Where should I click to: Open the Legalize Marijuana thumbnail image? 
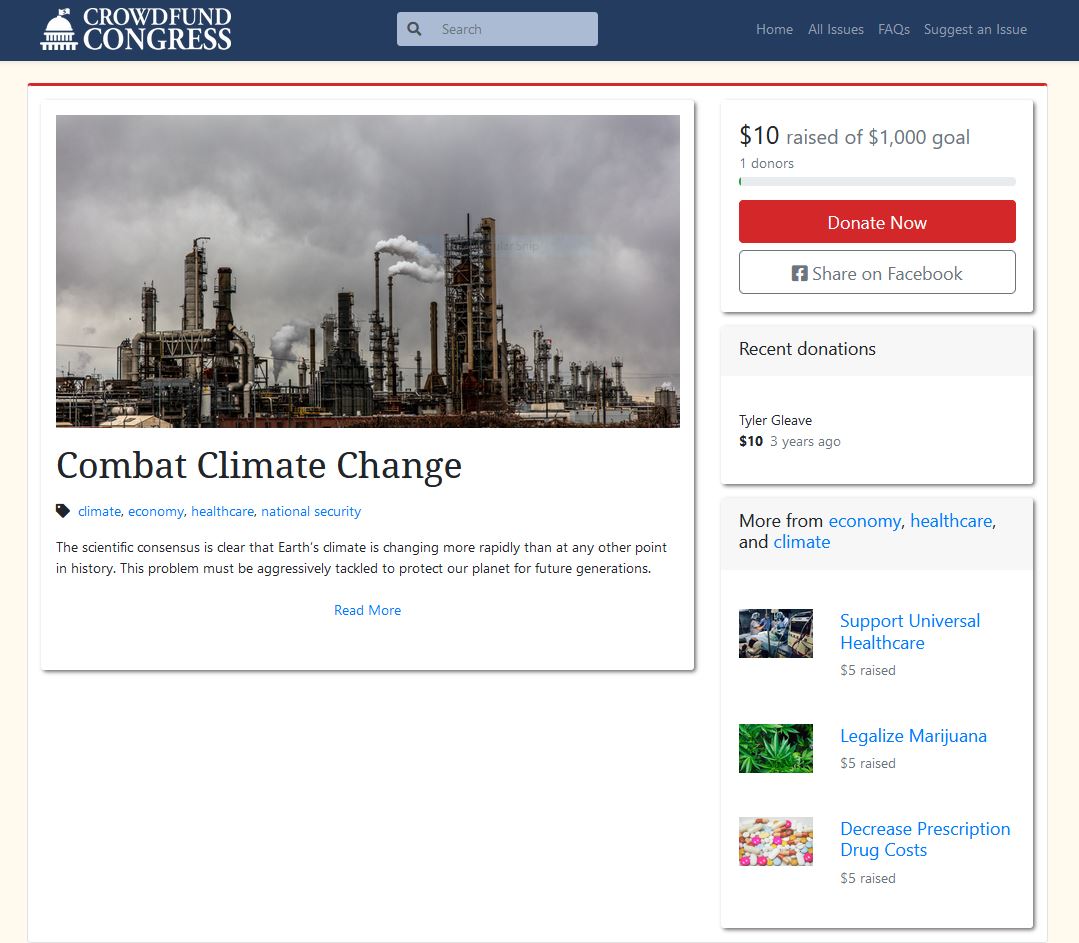tap(775, 747)
